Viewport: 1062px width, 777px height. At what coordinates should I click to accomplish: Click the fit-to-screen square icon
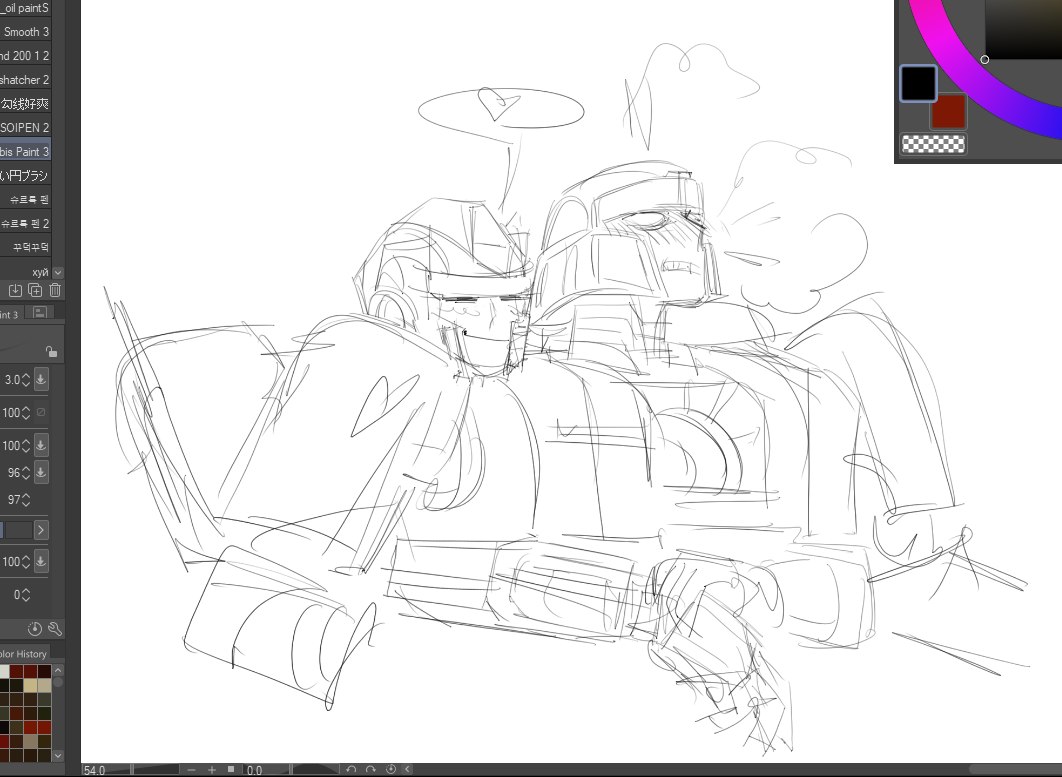[x=231, y=770]
